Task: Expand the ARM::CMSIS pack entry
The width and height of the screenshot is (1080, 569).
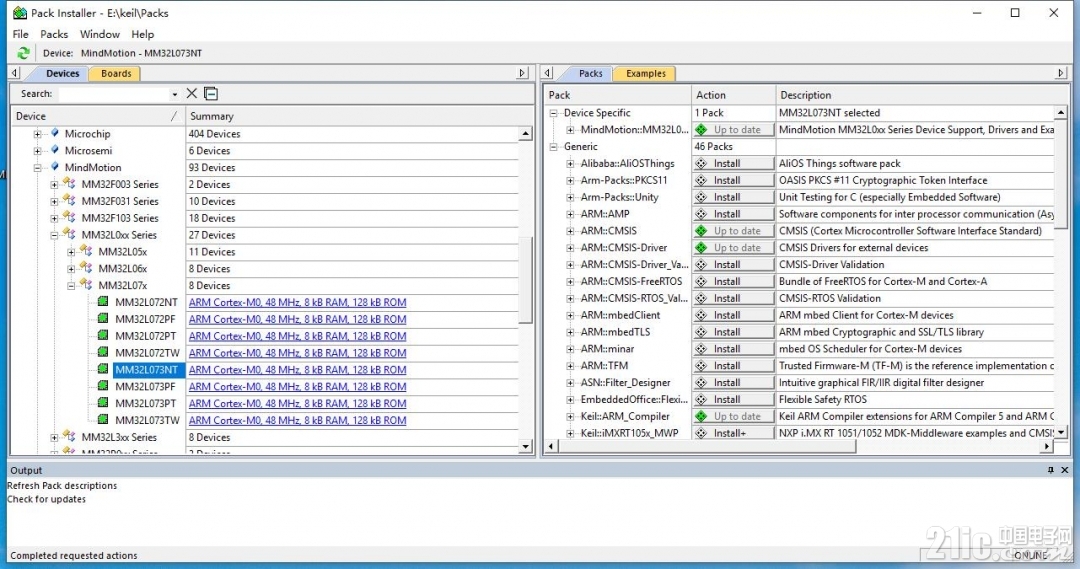Action: coord(570,231)
